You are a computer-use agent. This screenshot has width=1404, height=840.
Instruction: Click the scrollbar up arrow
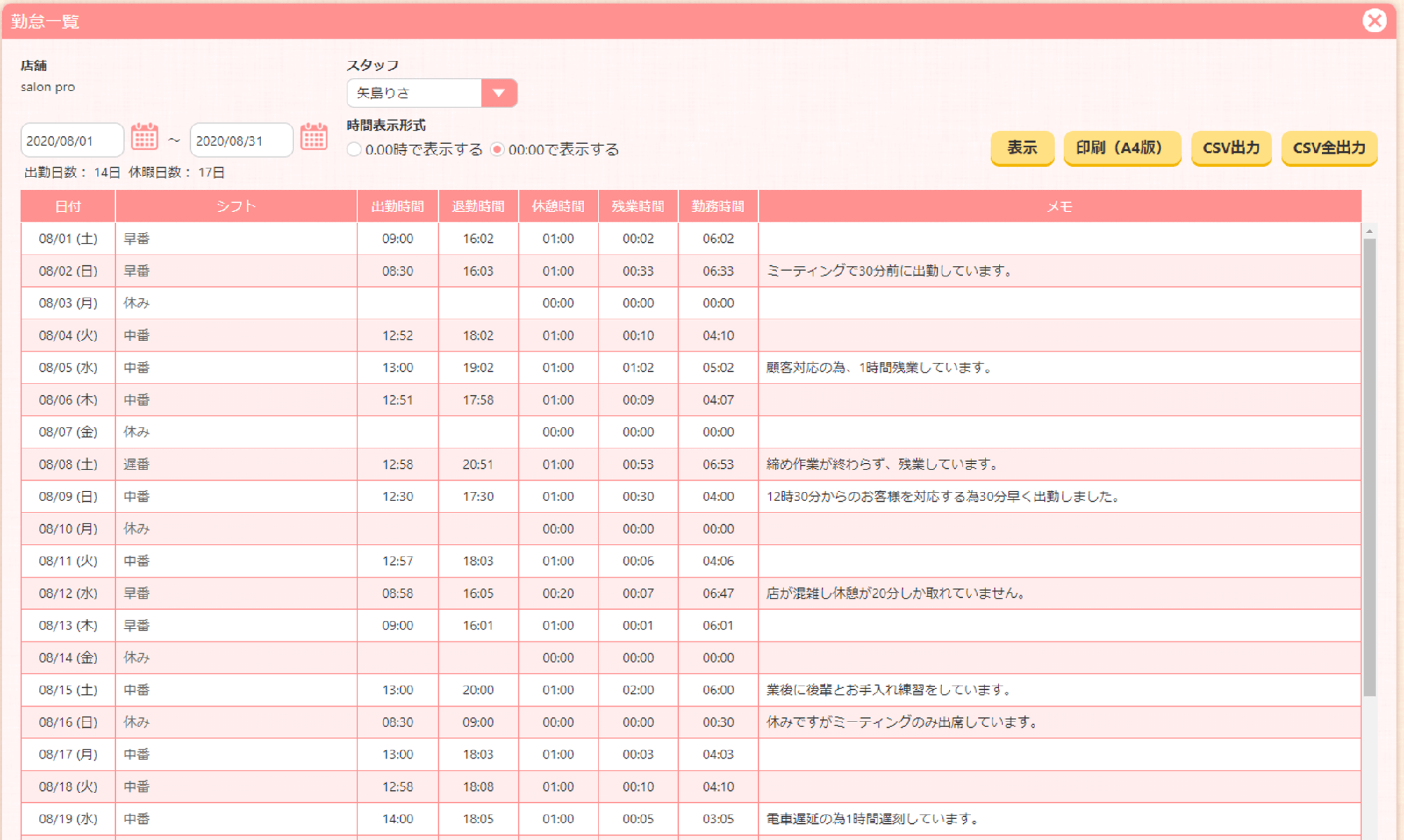pyautogui.click(x=1369, y=231)
